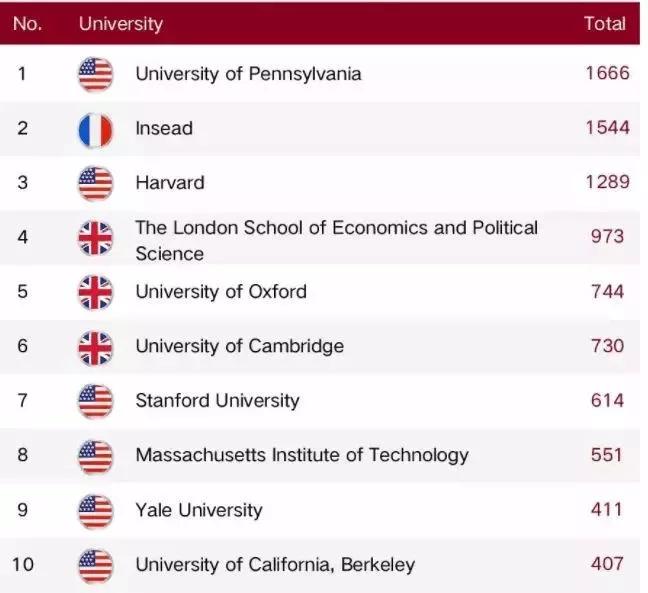Click the US flag beside UC Berkeley
The height and width of the screenshot is (593, 648).
pyautogui.click(x=96, y=565)
